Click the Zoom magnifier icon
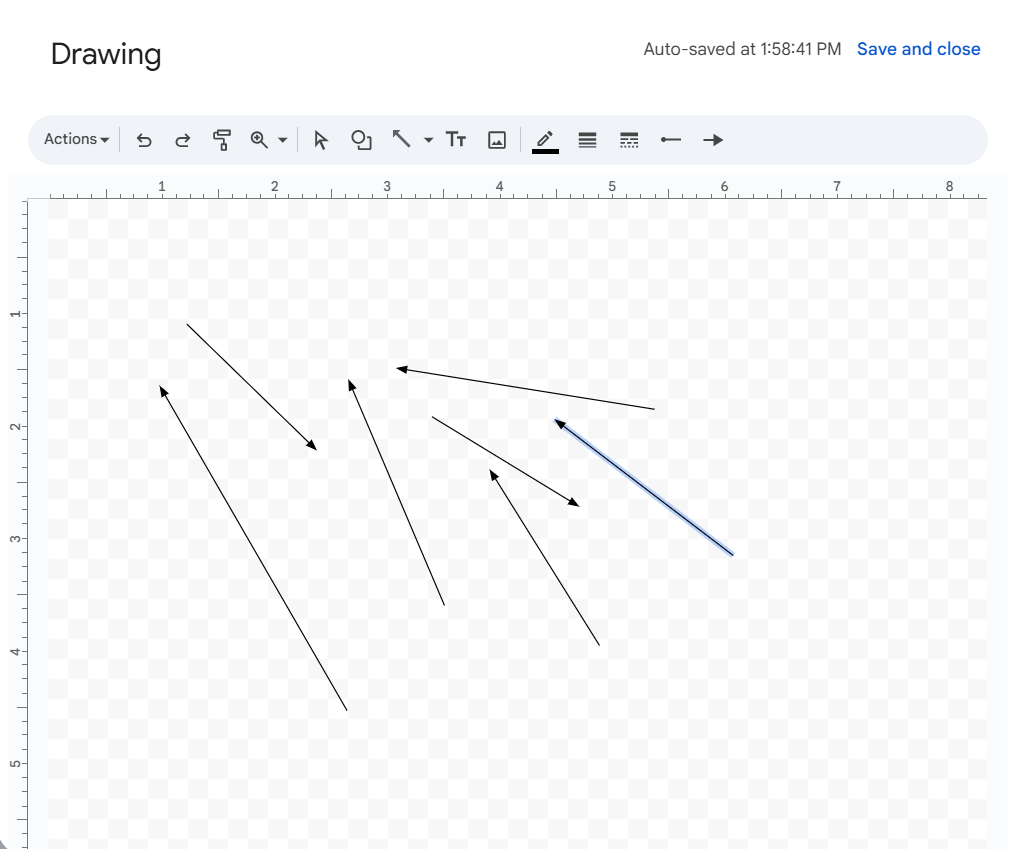1014x849 pixels. click(x=260, y=140)
